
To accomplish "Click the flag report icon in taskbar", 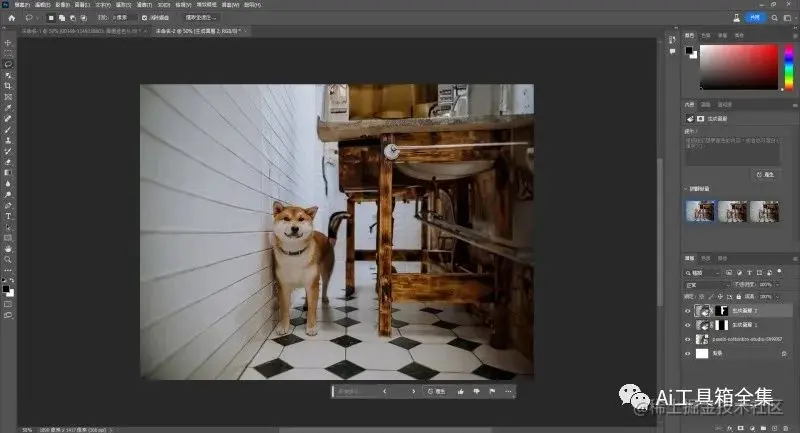I will pos(492,392).
